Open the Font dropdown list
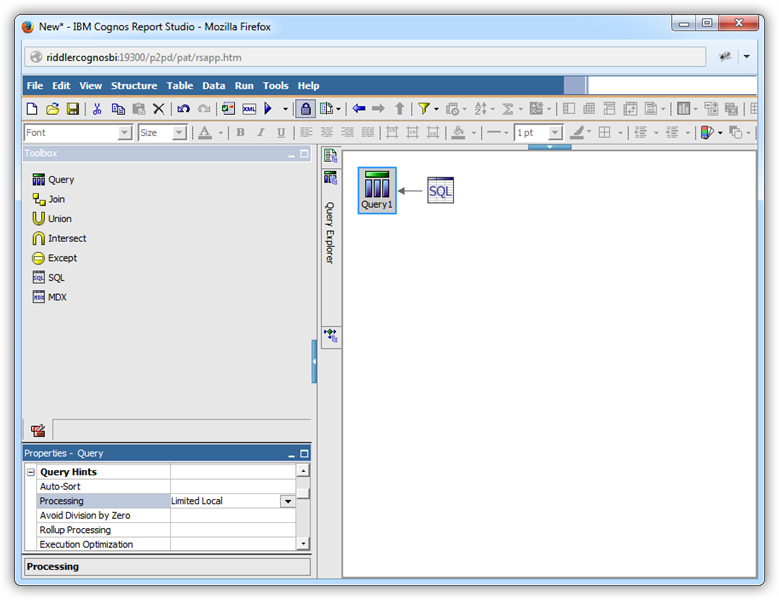The image size is (779, 600). click(125, 133)
